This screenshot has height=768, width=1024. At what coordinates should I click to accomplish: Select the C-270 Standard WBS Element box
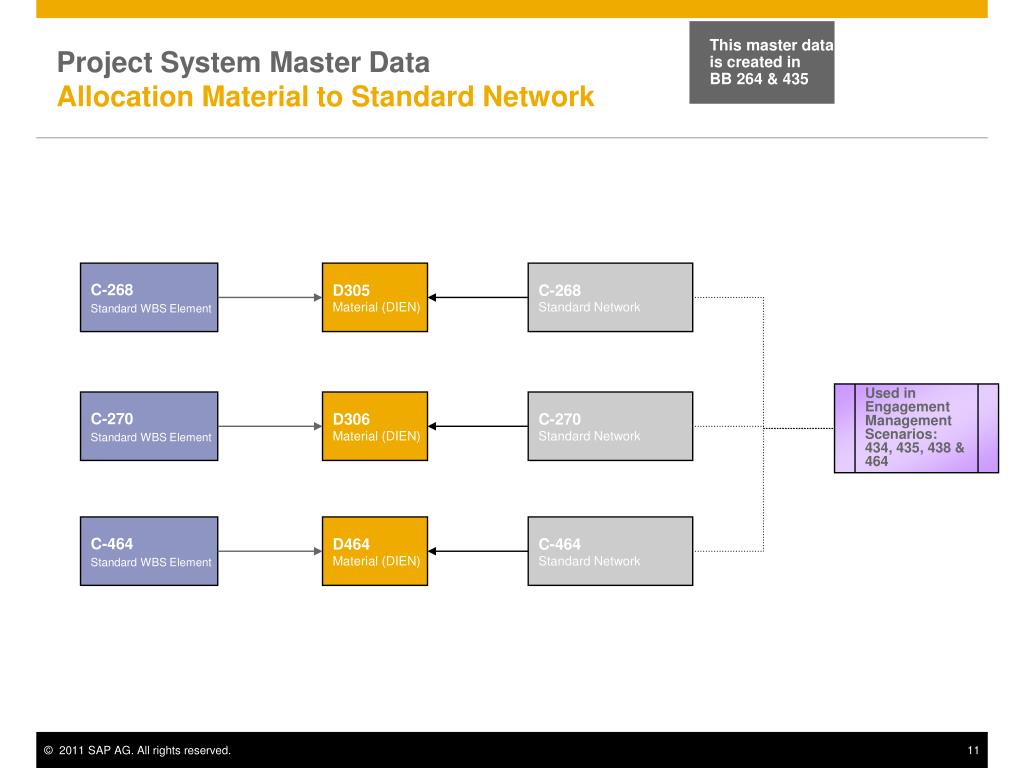click(149, 426)
